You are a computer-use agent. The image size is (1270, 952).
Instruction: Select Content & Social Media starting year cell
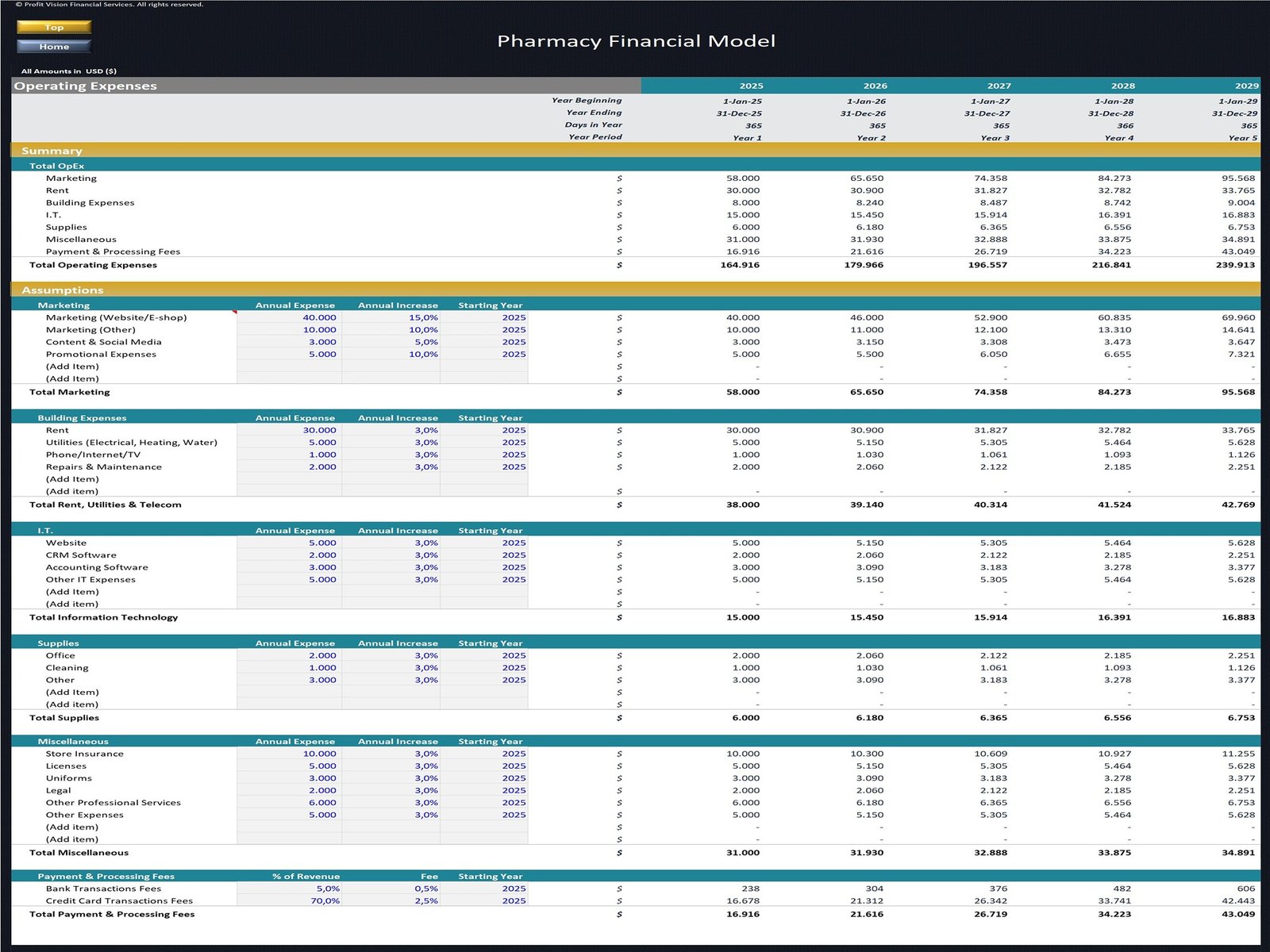click(484, 342)
